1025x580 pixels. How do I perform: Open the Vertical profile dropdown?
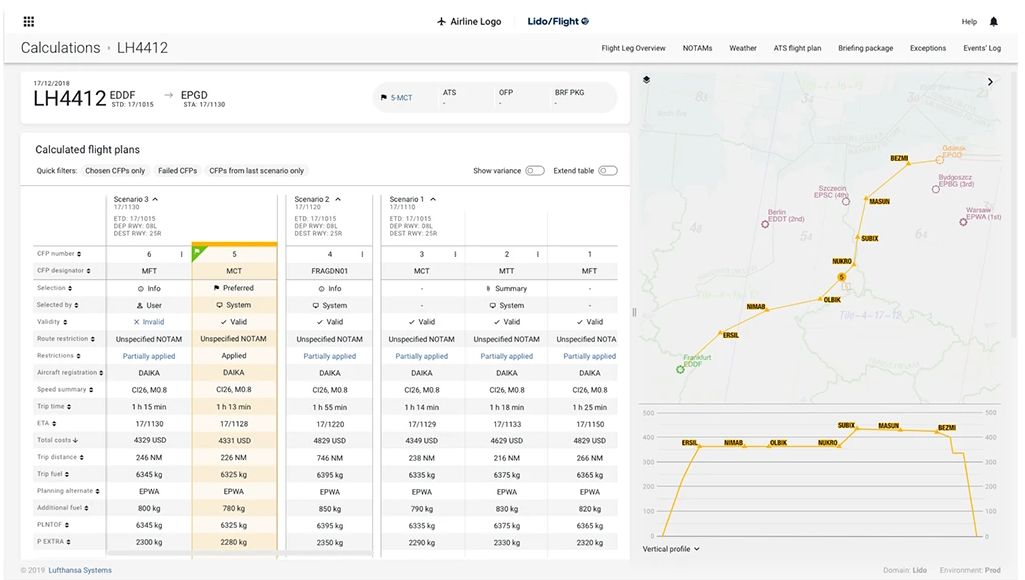(x=671, y=549)
